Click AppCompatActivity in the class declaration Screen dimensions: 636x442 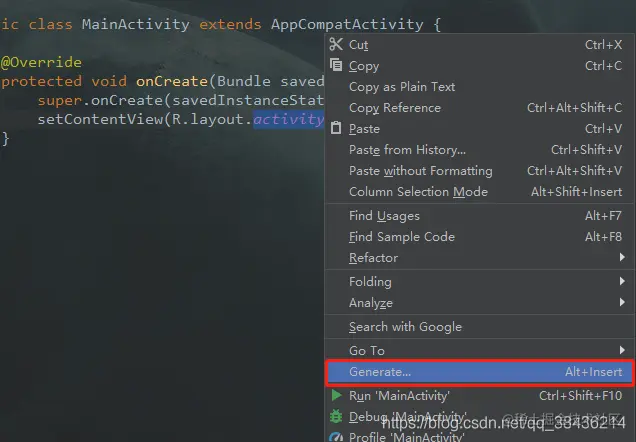347,24
